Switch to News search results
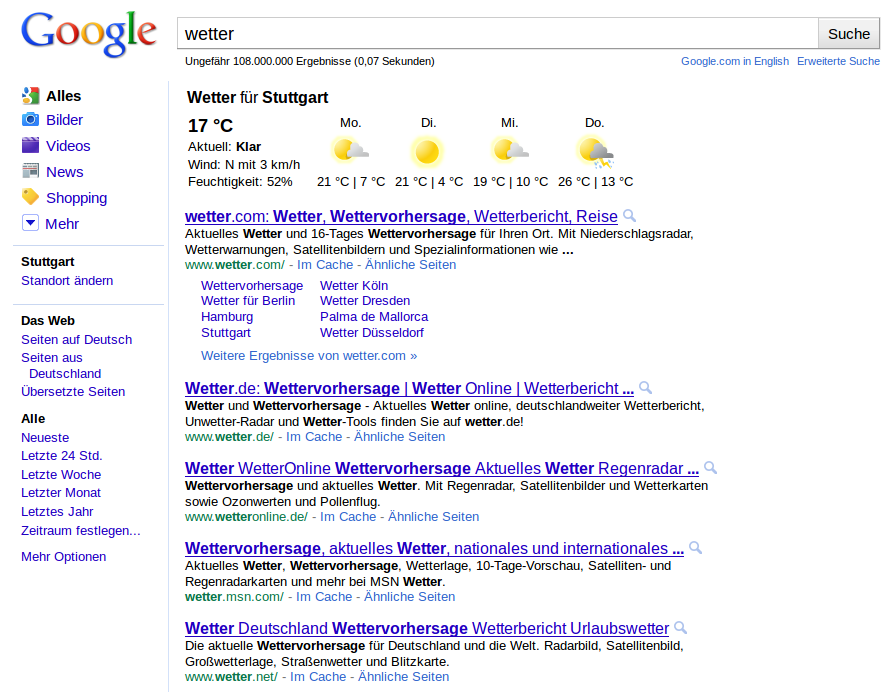888x692 pixels. [65, 172]
